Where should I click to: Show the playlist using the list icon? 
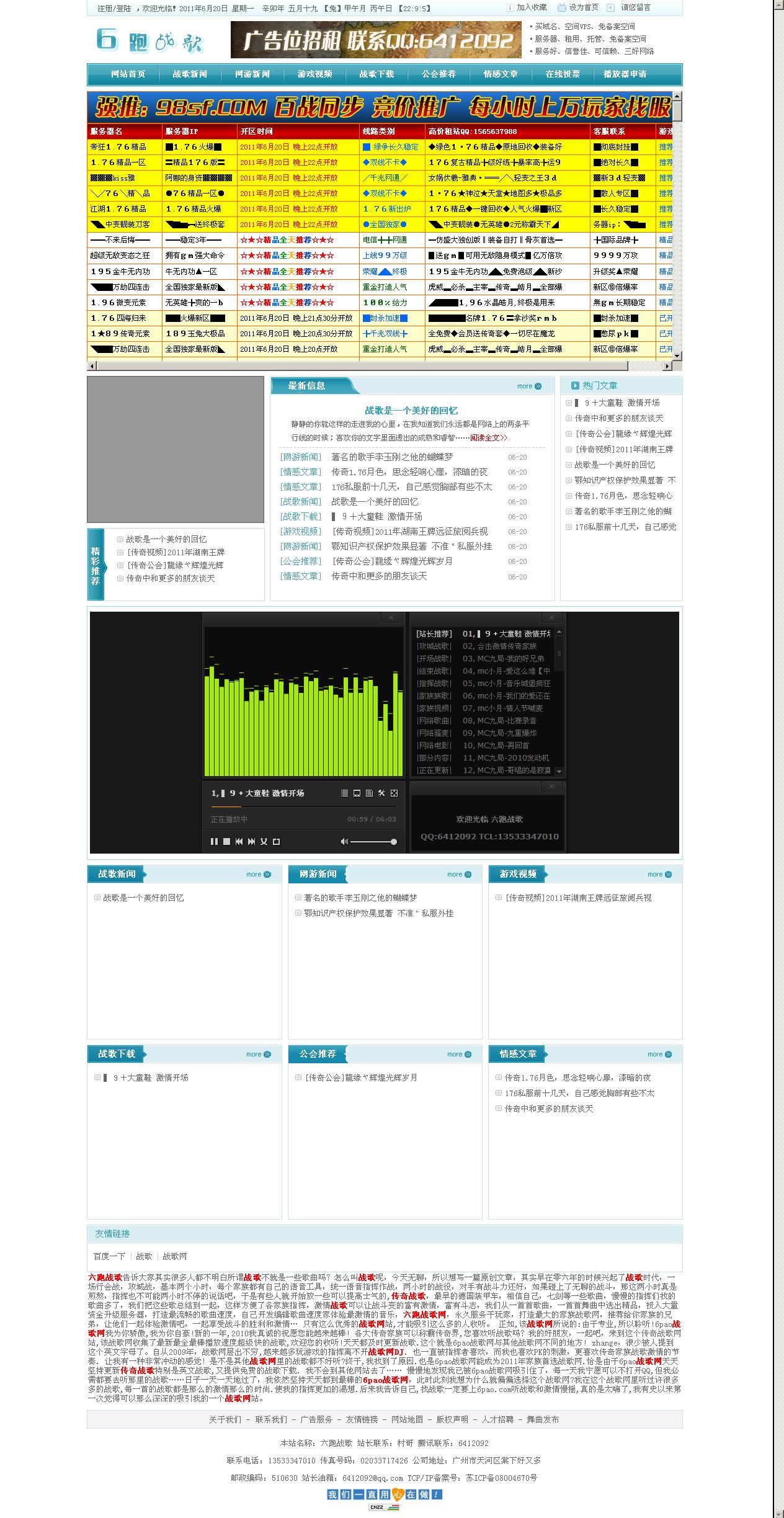tap(344, 793)
